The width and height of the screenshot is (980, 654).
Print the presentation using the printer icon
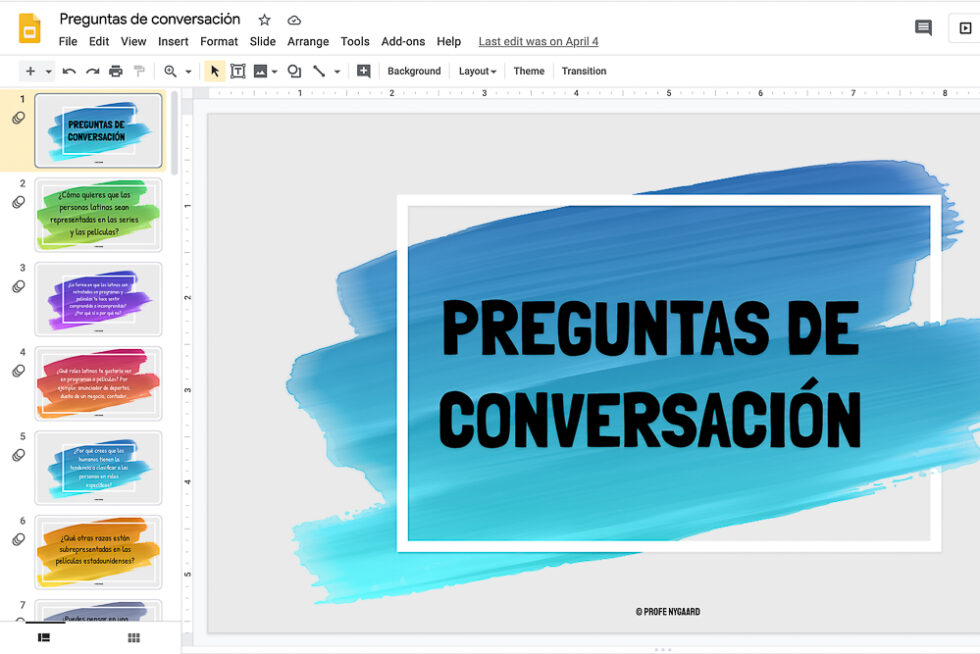pos(116,71)
